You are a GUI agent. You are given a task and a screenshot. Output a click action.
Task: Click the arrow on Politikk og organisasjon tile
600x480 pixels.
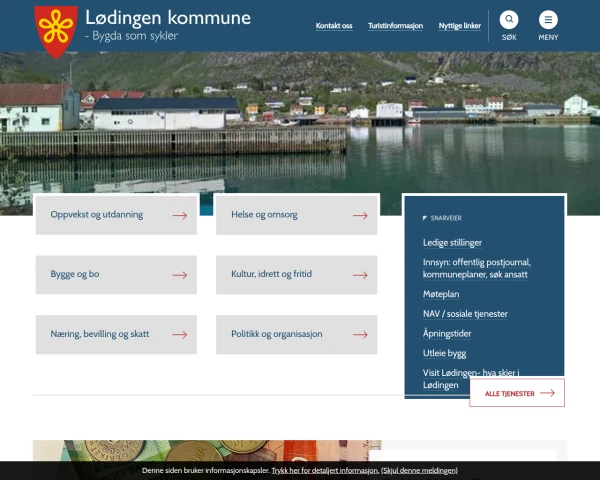[x=359, y=335]
